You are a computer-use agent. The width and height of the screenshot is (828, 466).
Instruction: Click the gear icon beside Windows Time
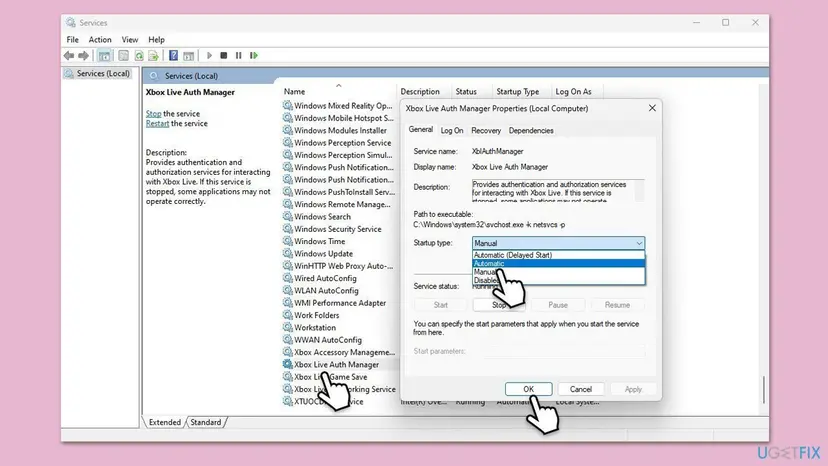tap(287, 241)
